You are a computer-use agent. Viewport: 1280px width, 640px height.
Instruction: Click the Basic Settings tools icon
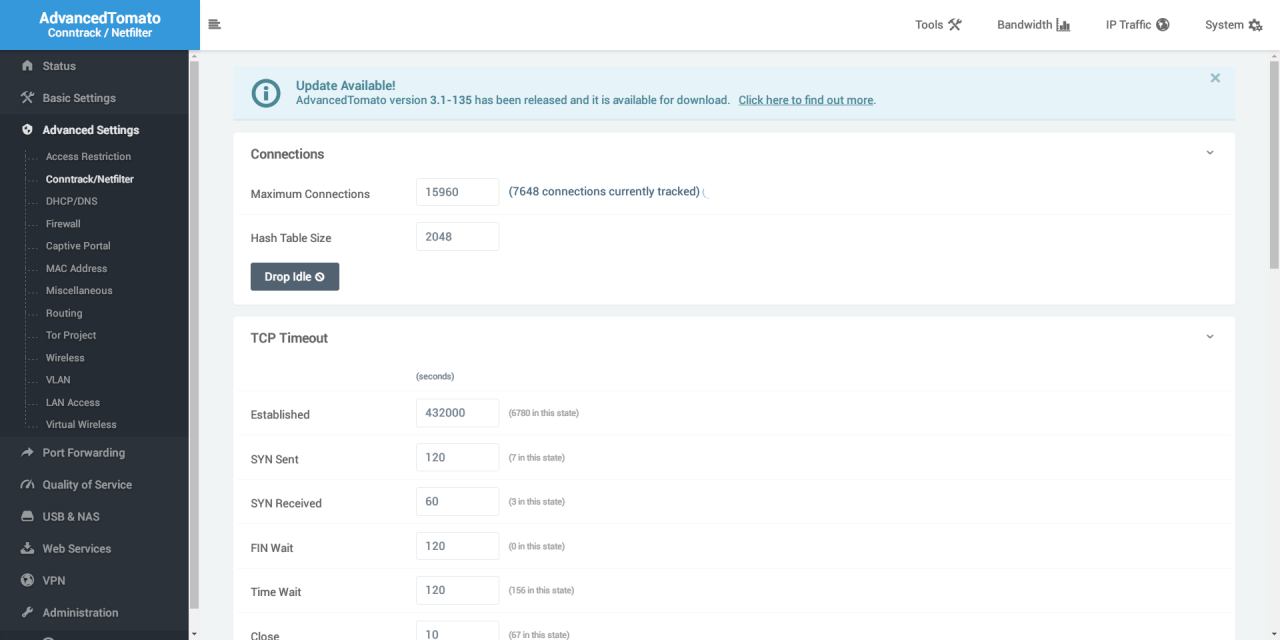(x=27, y=98)
